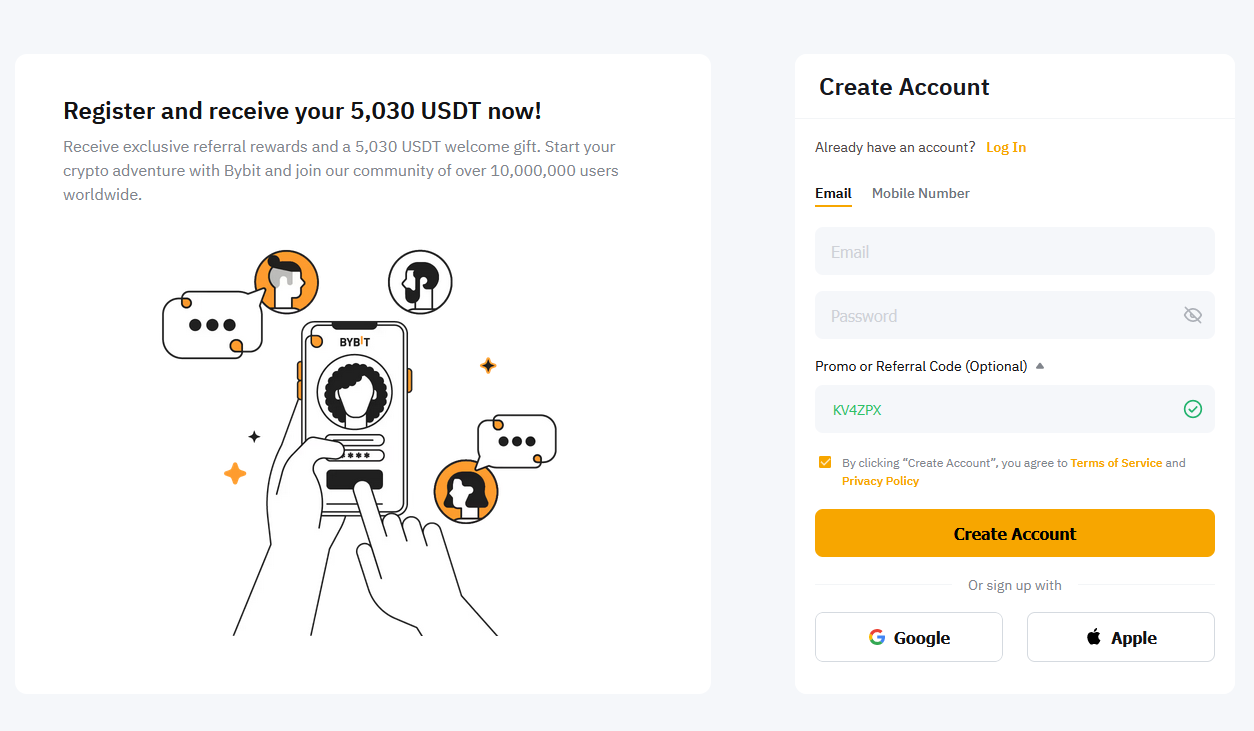Focus the Password input field
This screenshot has width=1254, height=731.
pos(995,316)
